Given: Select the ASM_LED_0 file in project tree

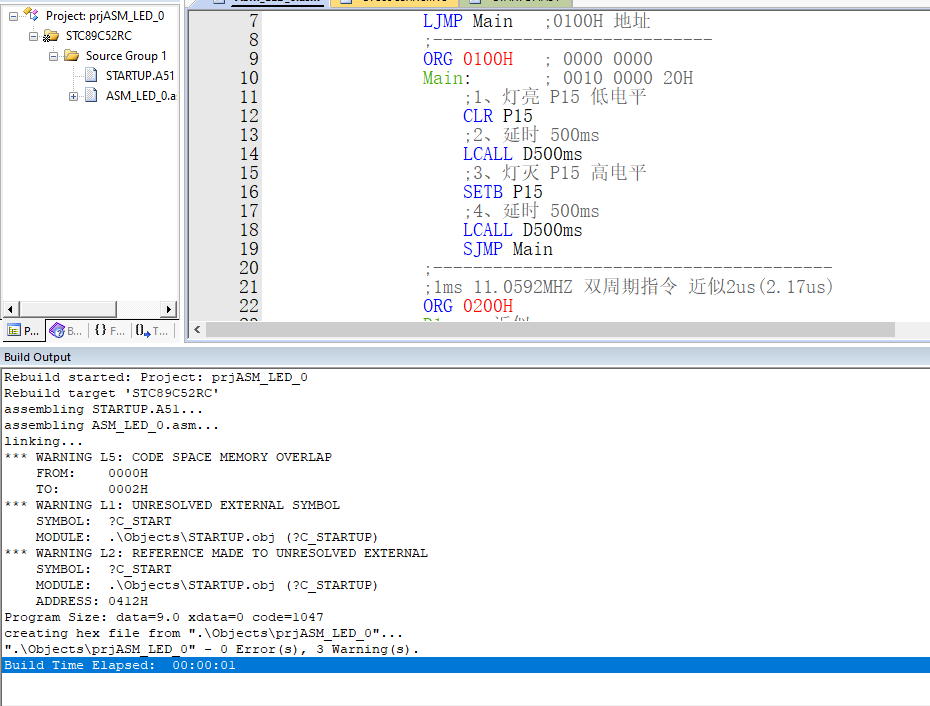Looking at the screenshot, I should tap(141, 96).
